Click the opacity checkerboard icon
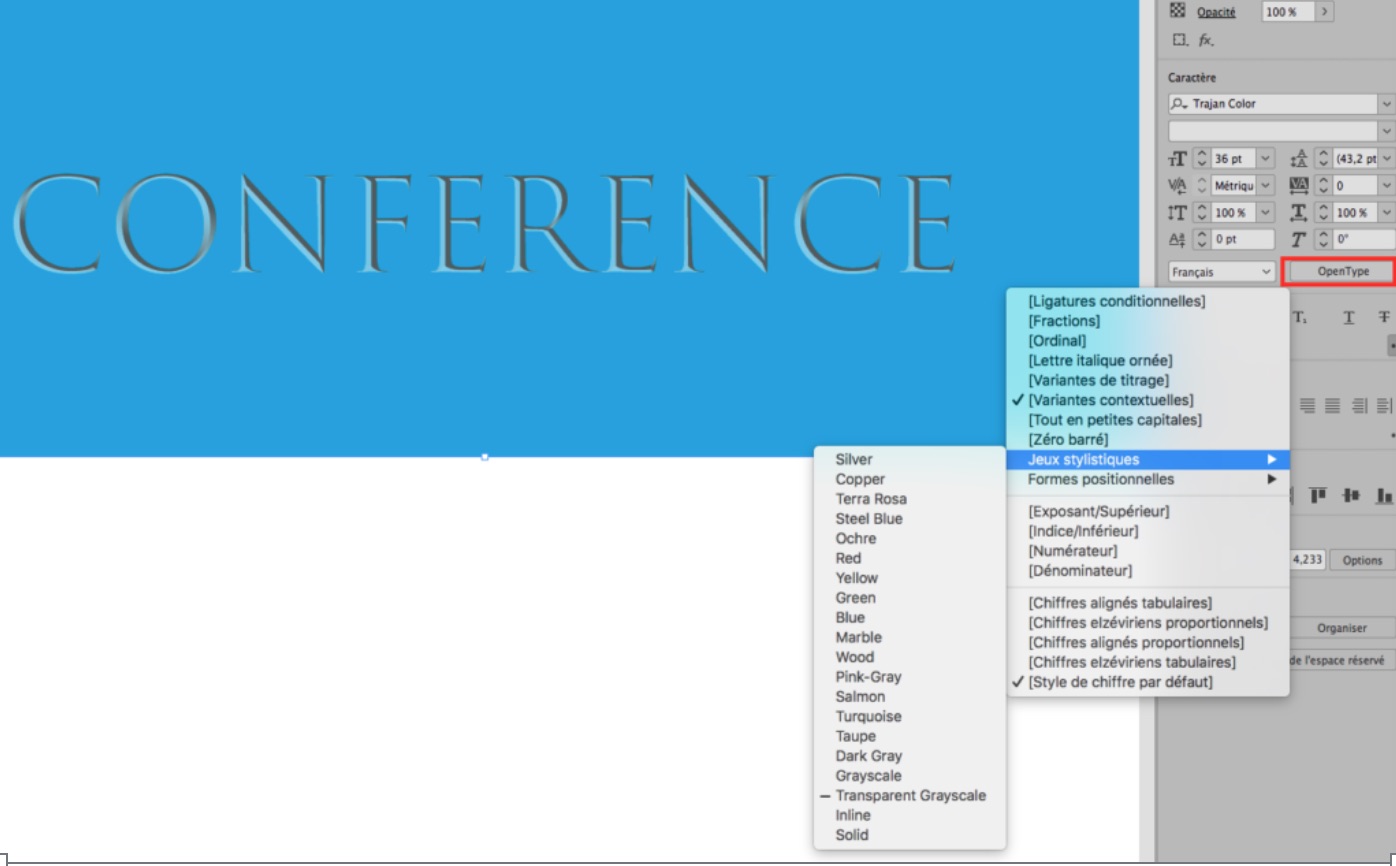Viewport: 1396px width, 866px height. 1177,12
